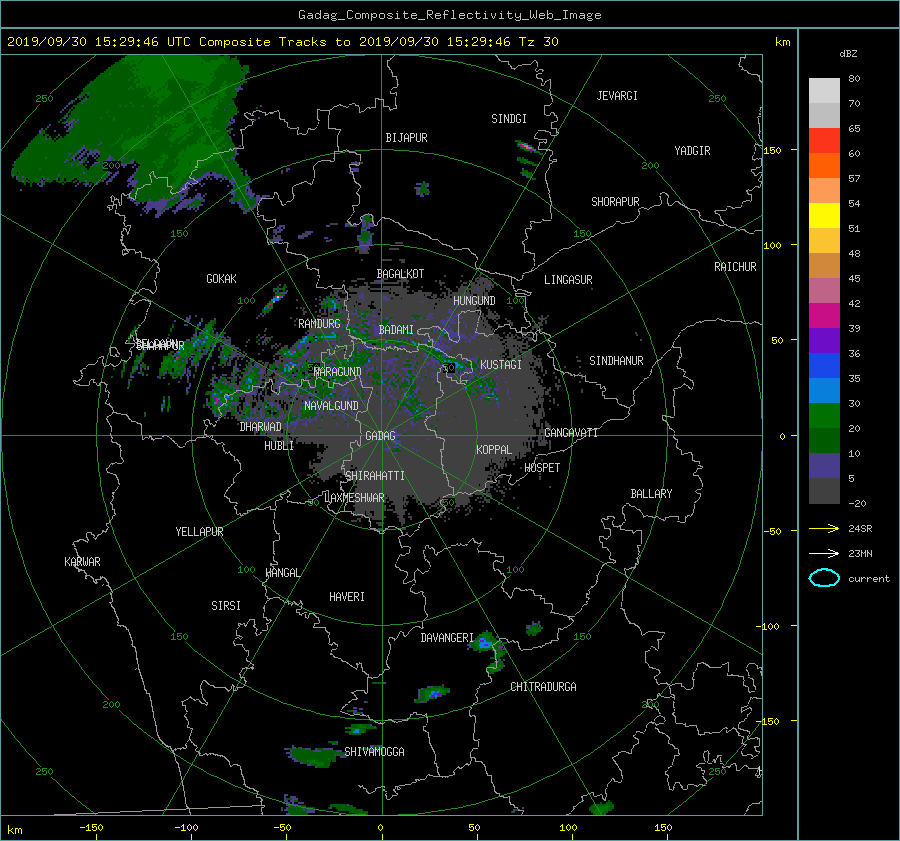
Task: Click the LINGASUR city label
Action: pyautogui.click(x=568, y=280)
